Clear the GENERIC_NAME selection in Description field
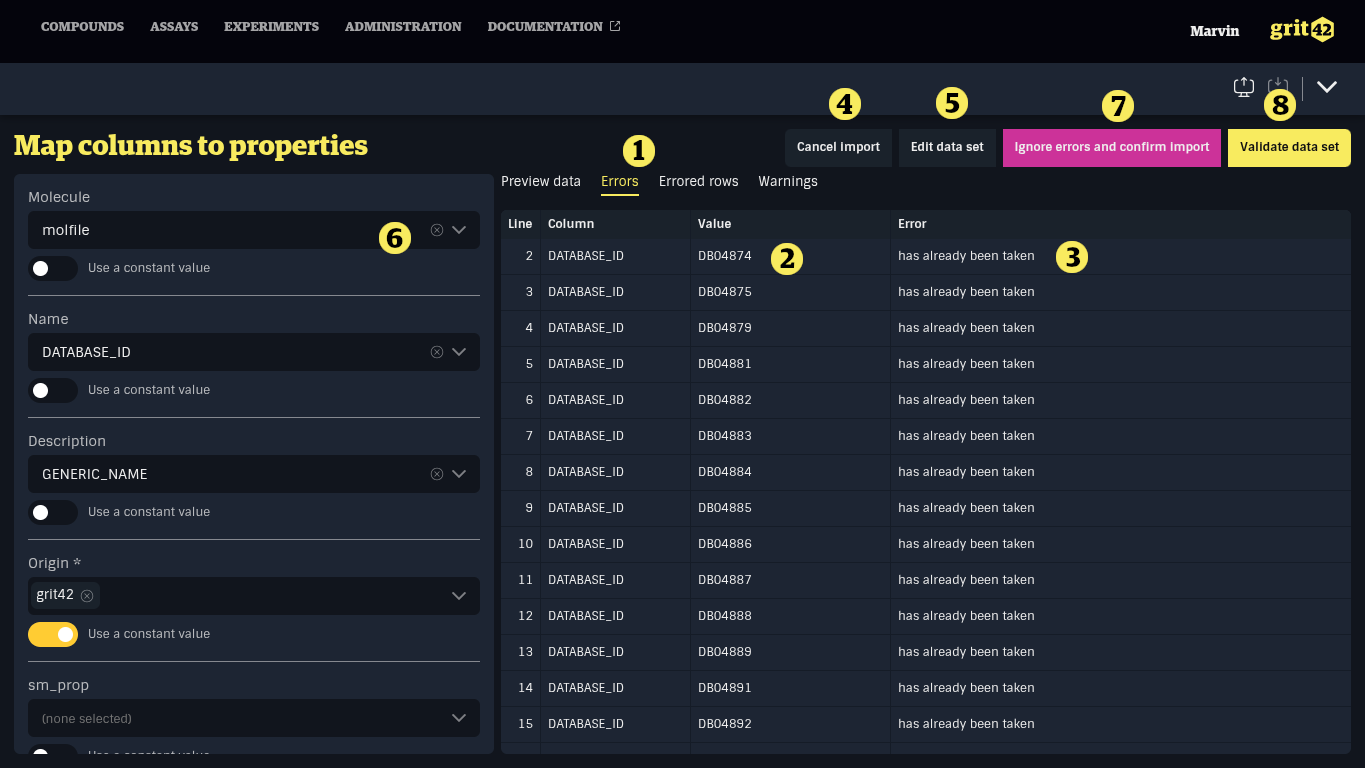Image resolution: width=1365 pixels, height=768 pixels. point(437,474)
